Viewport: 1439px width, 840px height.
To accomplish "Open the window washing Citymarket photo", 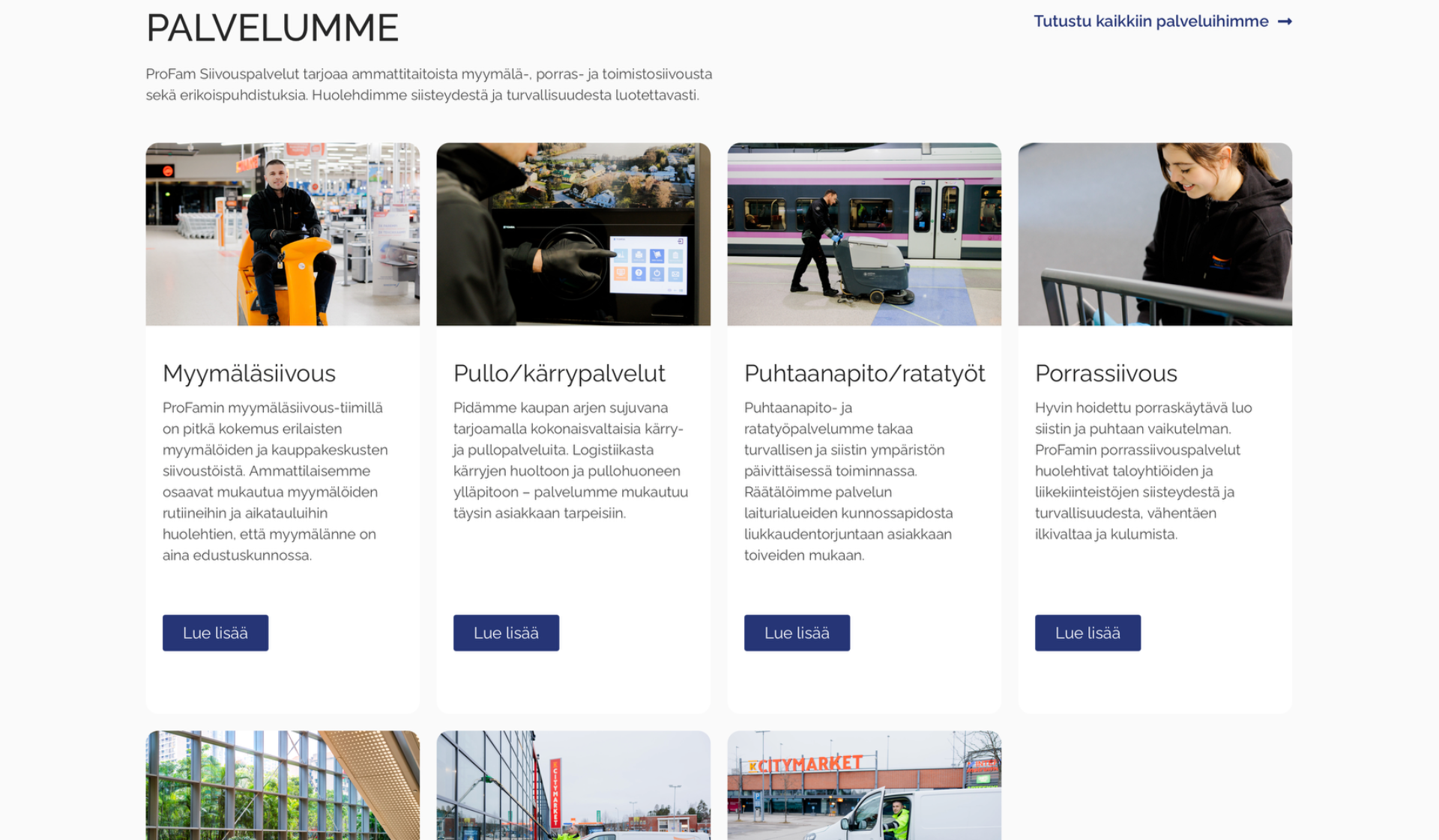I will pyautogui.click(x=573, y=787).
